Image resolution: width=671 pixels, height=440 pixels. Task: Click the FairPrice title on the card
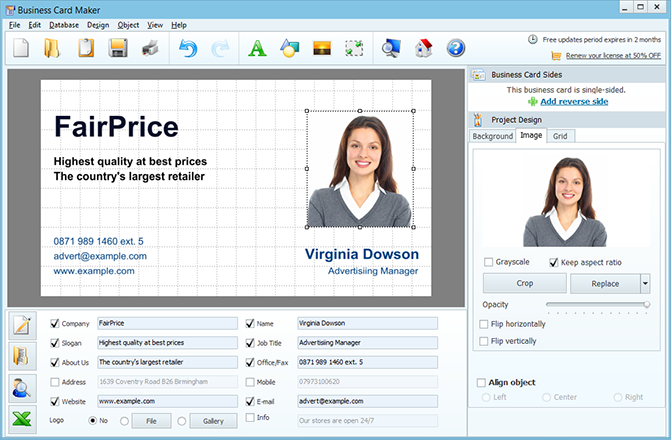[116, 127]
